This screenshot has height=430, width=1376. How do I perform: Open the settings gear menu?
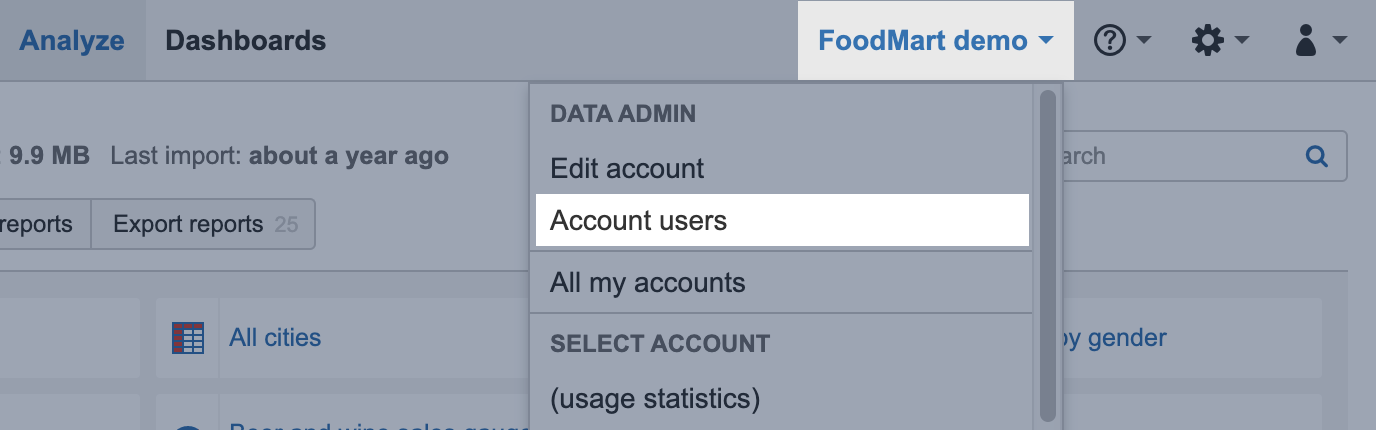pyautogui.click(x=1208, y=41)
